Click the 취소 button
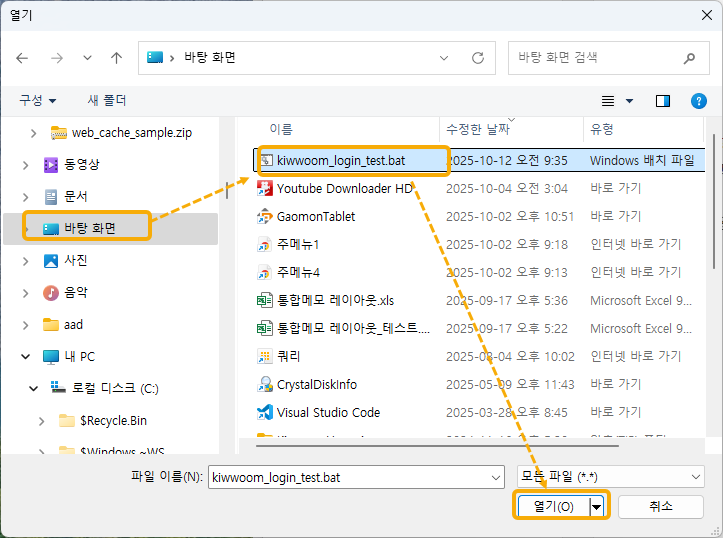The height and width of the screenshot is (538, 723). pyautogui.click(x=660, y=507)
